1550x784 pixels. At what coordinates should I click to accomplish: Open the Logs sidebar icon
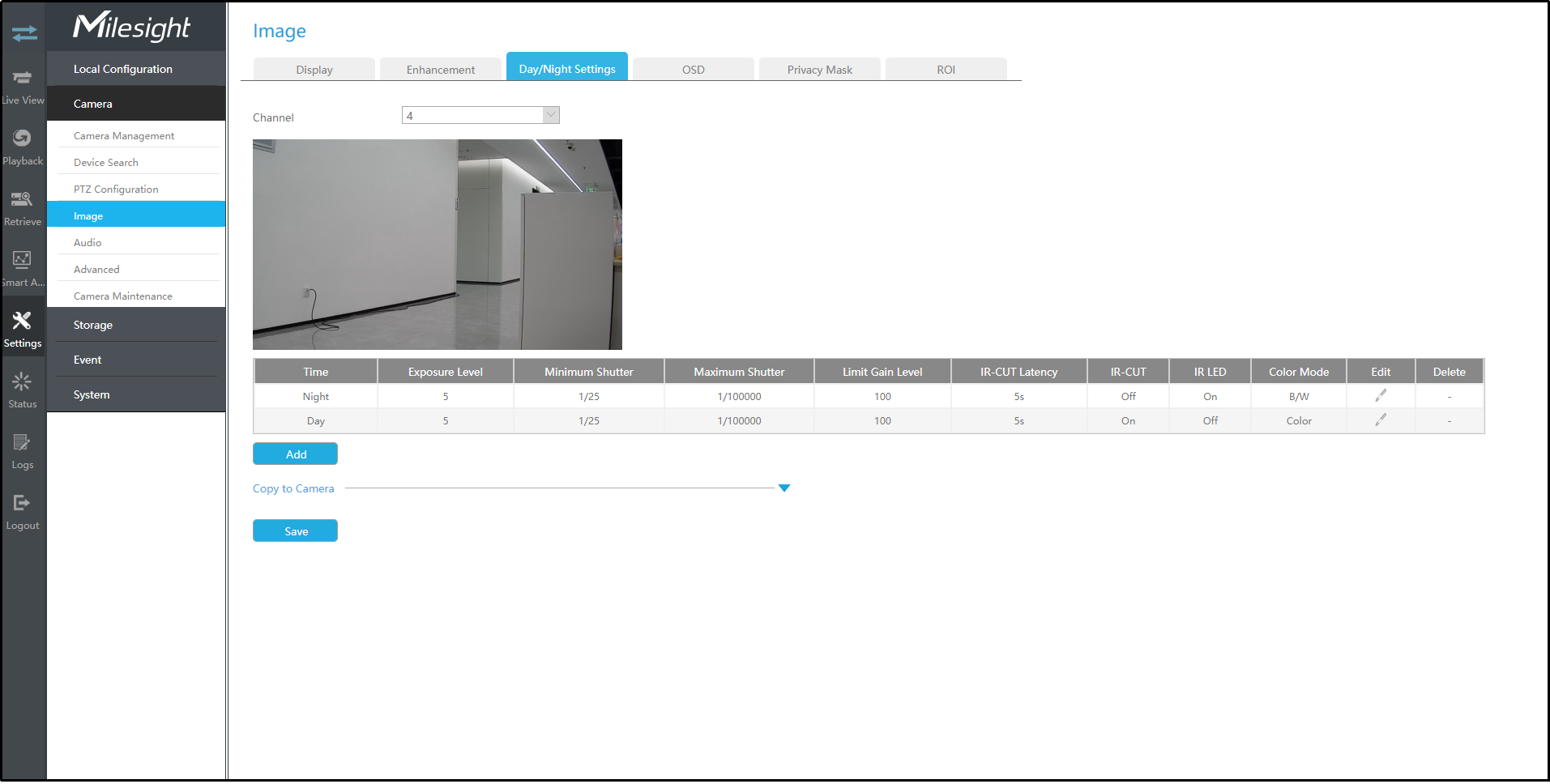[22, 442]
